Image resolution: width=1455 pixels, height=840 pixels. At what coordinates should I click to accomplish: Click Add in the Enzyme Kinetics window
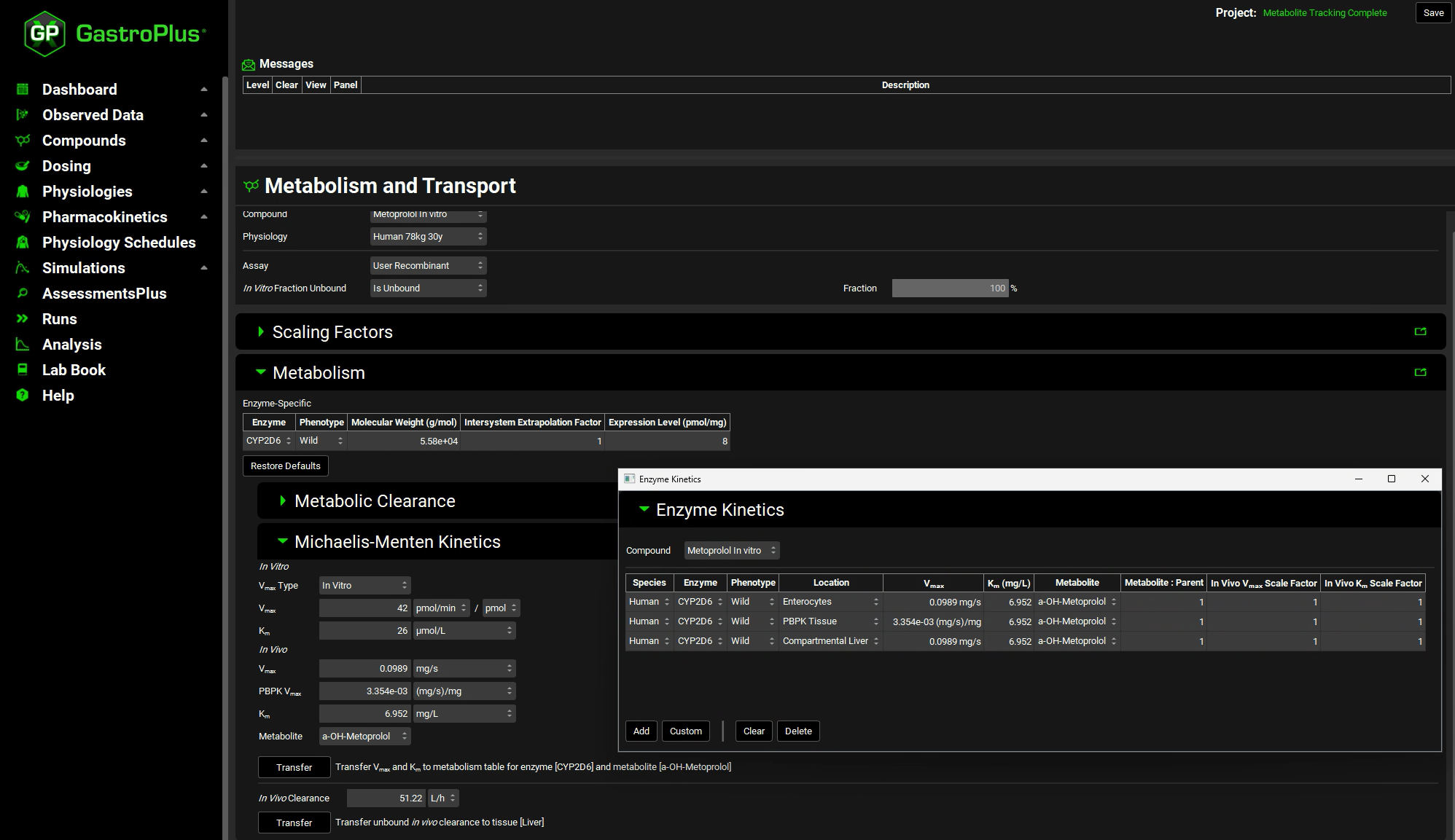pyautogui.click(x=641, y=731)
